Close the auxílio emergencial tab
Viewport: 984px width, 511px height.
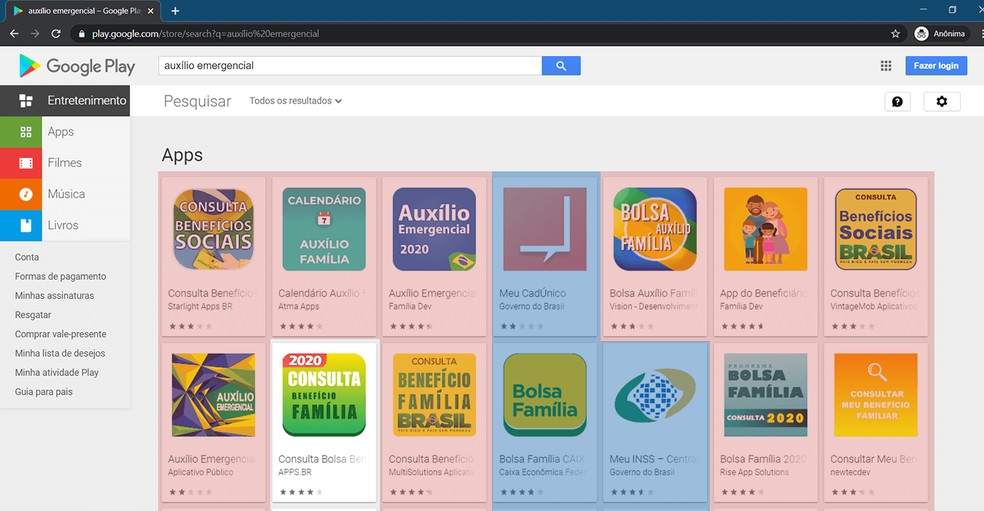click(x=151, y=11)
